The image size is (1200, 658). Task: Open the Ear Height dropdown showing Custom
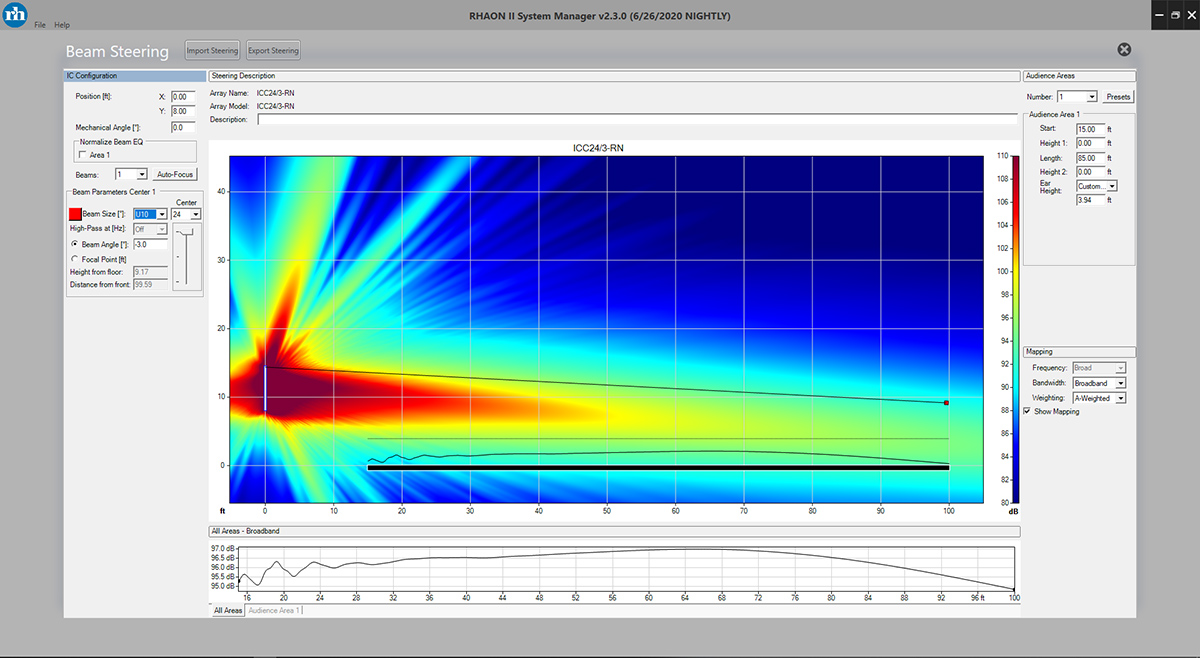coord(1096,186)
